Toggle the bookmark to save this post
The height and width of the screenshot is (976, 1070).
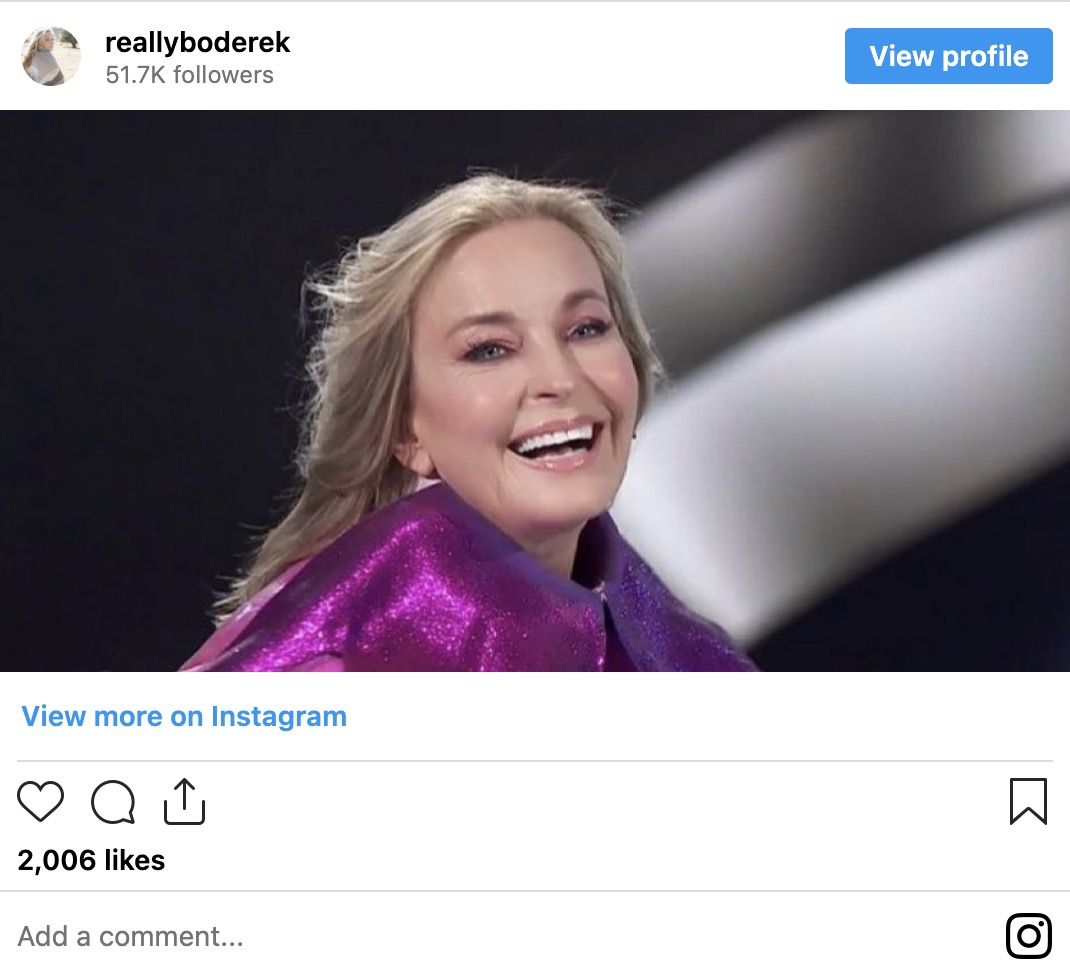[1028, 801]
